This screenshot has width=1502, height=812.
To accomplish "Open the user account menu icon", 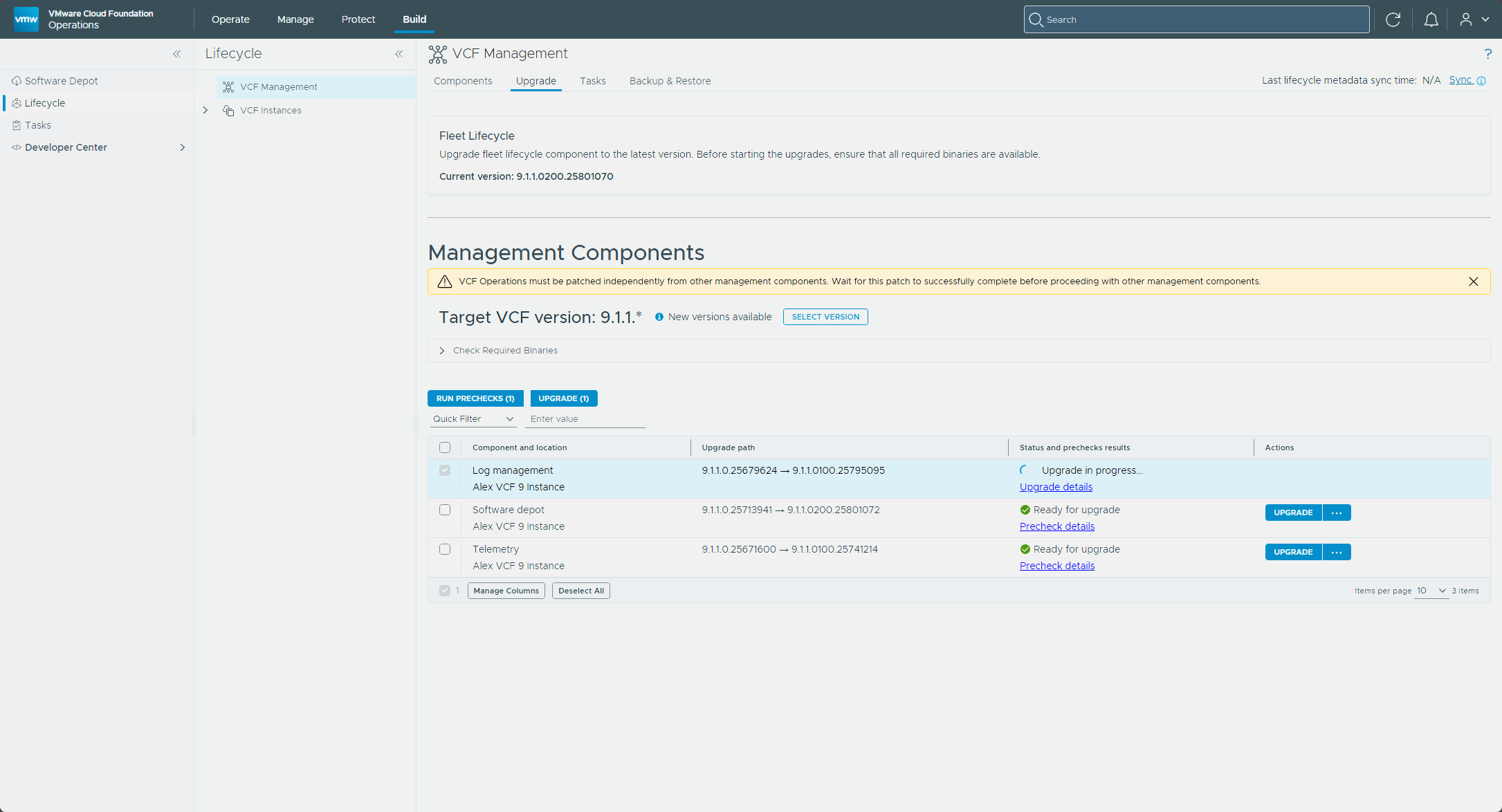I will pyautogui.click(x=1466, y=19).
